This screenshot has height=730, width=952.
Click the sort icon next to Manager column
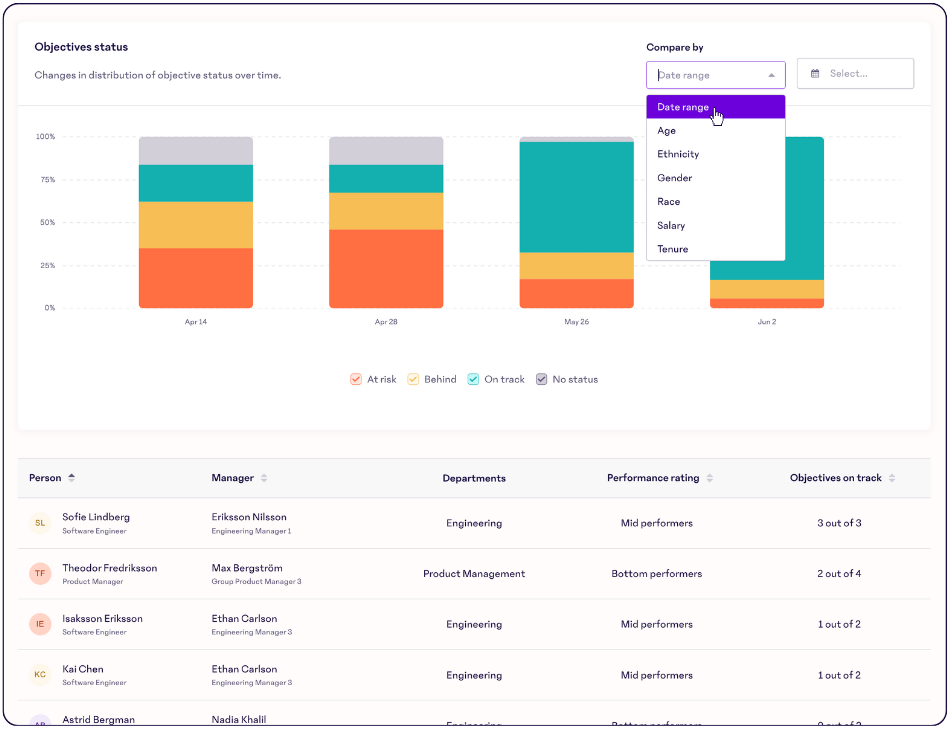[x=265, y=478]
